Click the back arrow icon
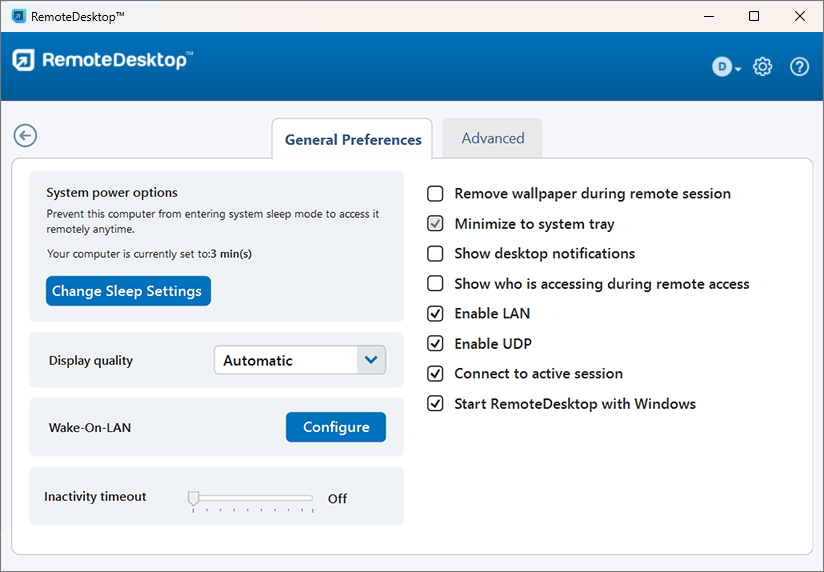The height and width of the screenshot is (572, 824). (25, 136)
